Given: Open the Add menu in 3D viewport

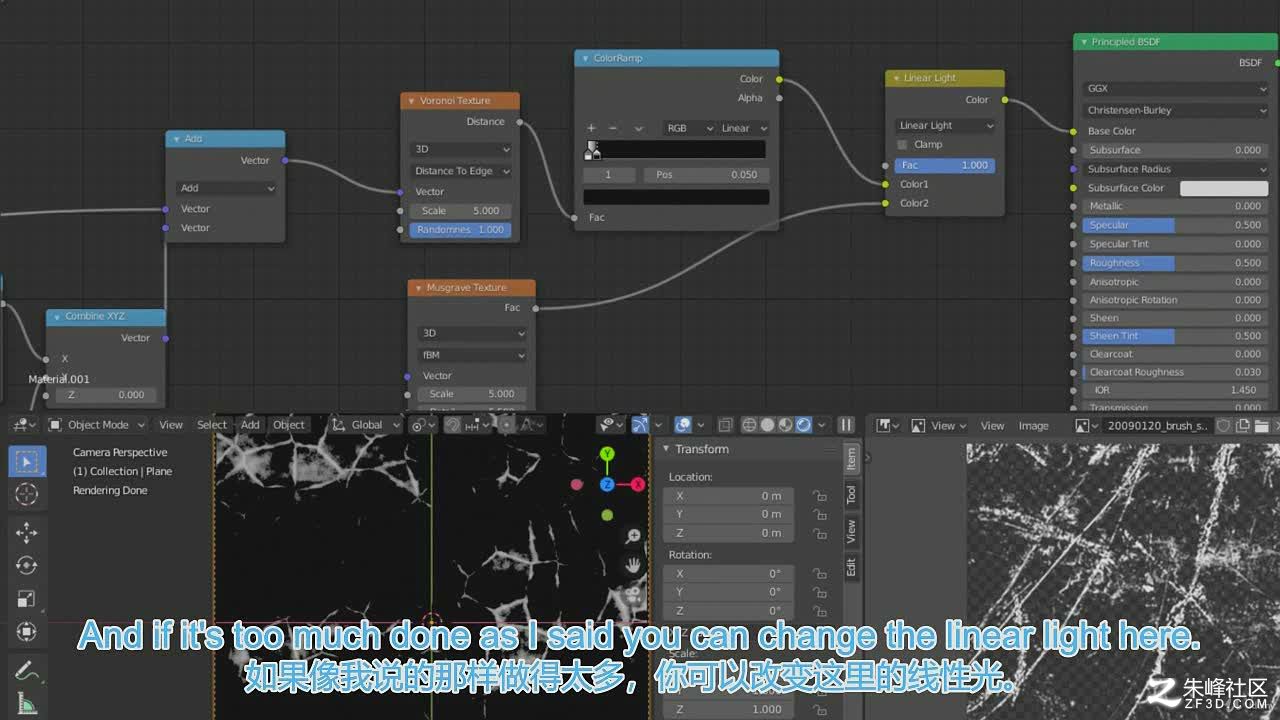Looking at the screenshot, I should [x=250, y=425].
